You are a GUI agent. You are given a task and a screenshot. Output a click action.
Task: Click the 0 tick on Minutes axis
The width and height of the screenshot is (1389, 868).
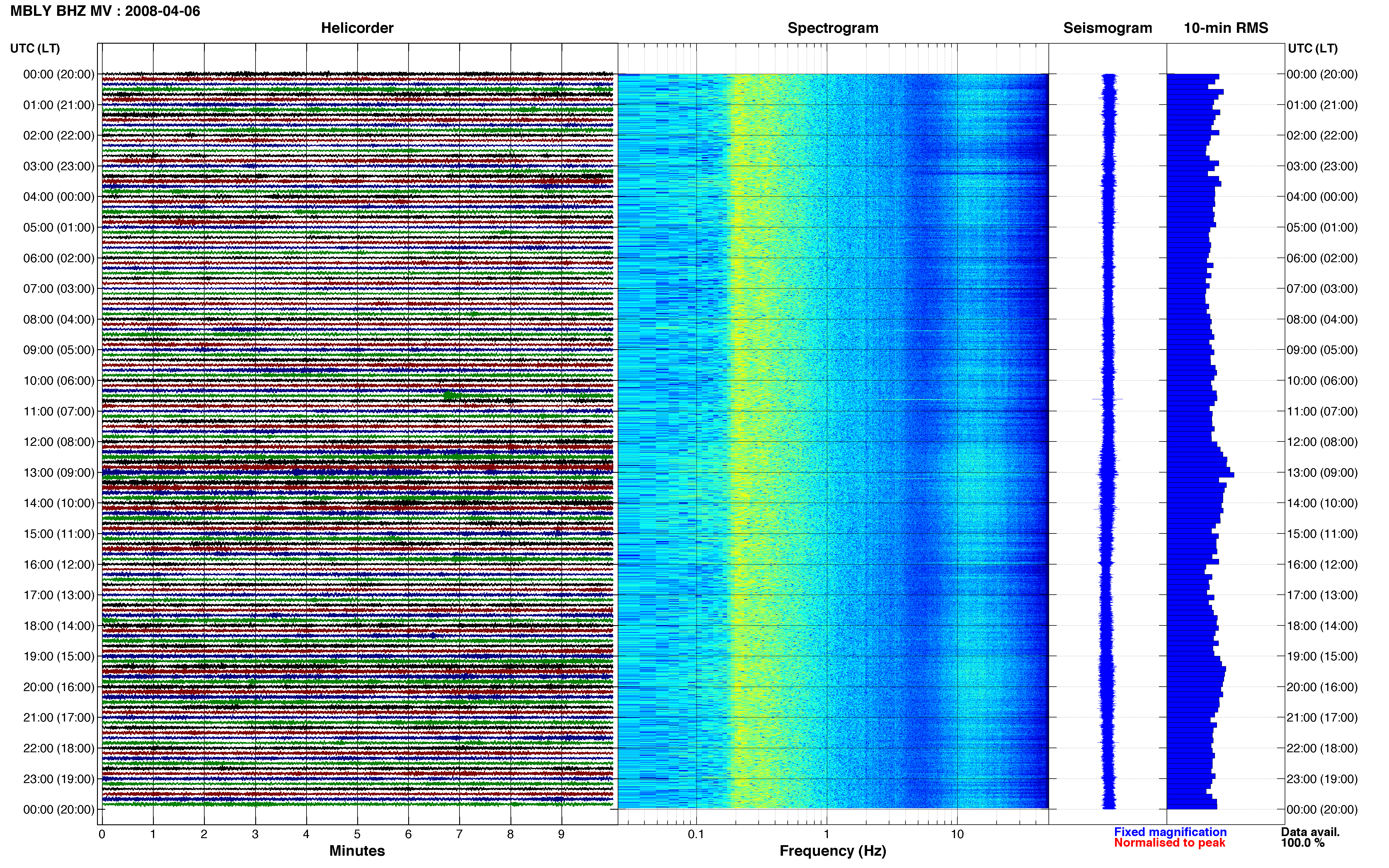point(102,834)
